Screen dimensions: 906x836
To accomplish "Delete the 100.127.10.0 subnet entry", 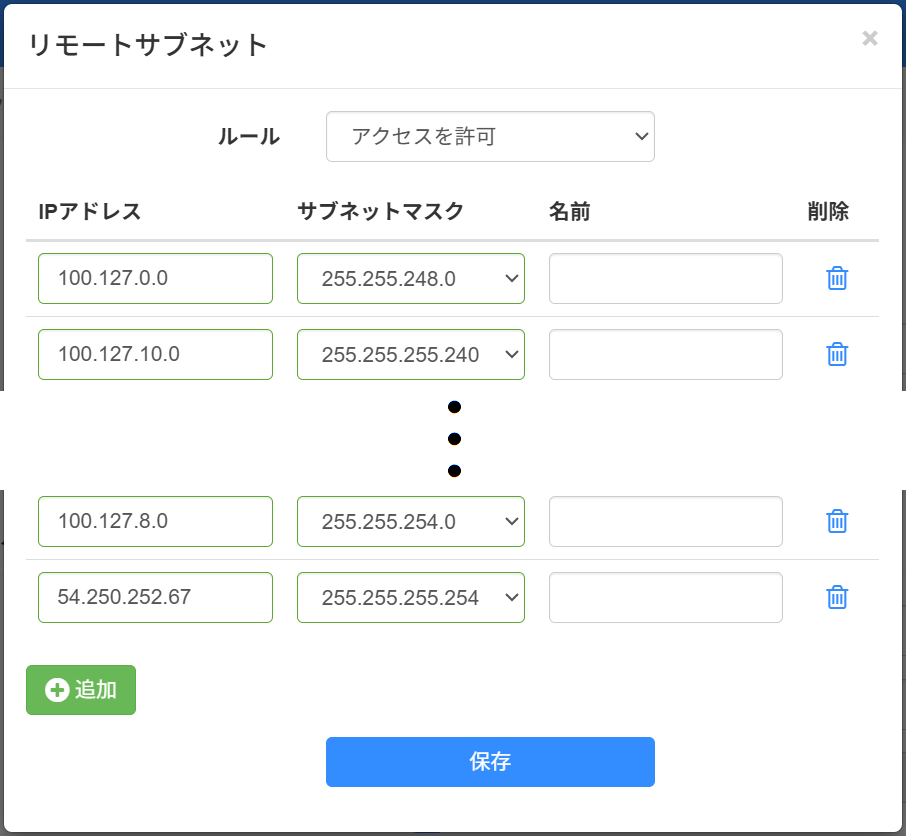I will (836, 354).
